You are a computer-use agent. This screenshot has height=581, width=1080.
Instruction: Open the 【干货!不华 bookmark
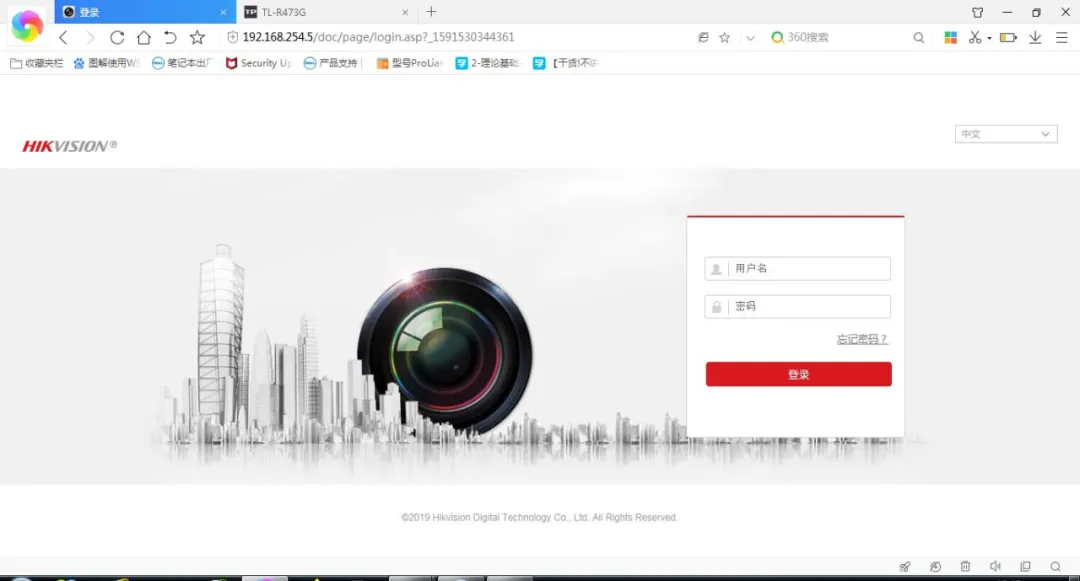tap(566, 63)
